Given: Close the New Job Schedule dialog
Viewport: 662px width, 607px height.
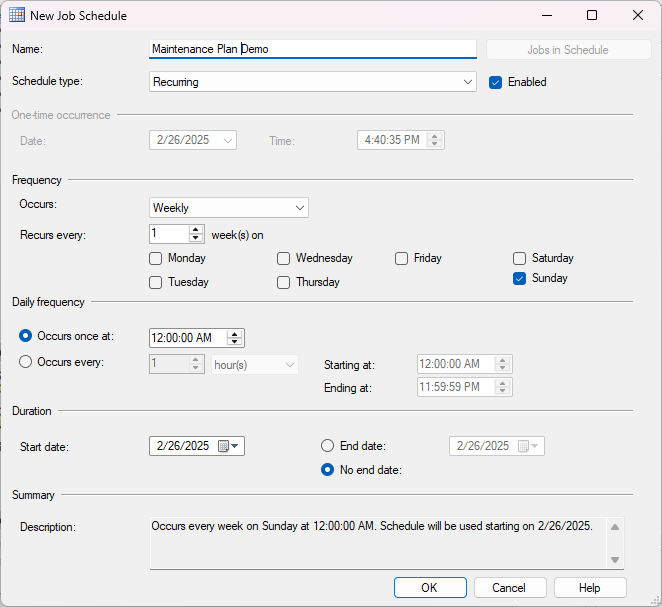Looking at the screenshot, I should point(638,16).
